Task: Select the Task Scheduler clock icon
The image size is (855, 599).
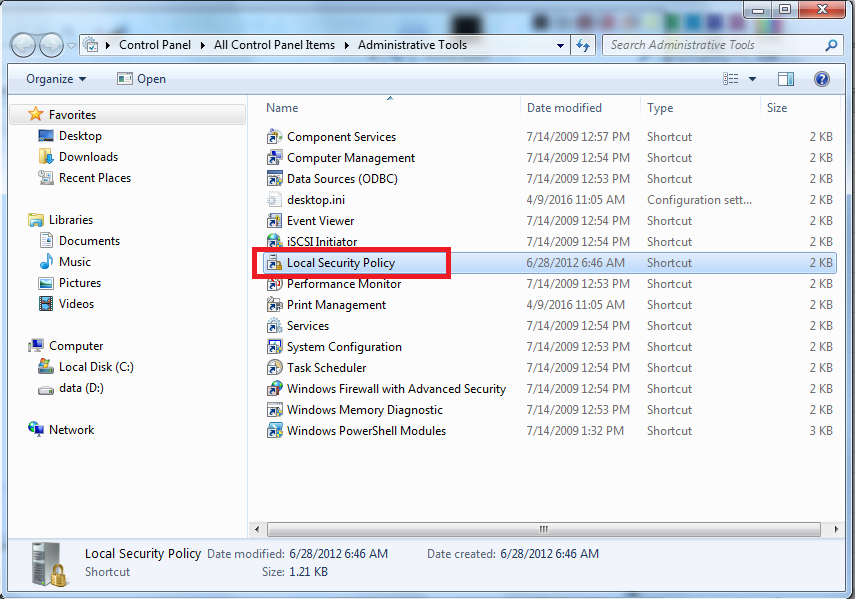Action: [274, 368]
